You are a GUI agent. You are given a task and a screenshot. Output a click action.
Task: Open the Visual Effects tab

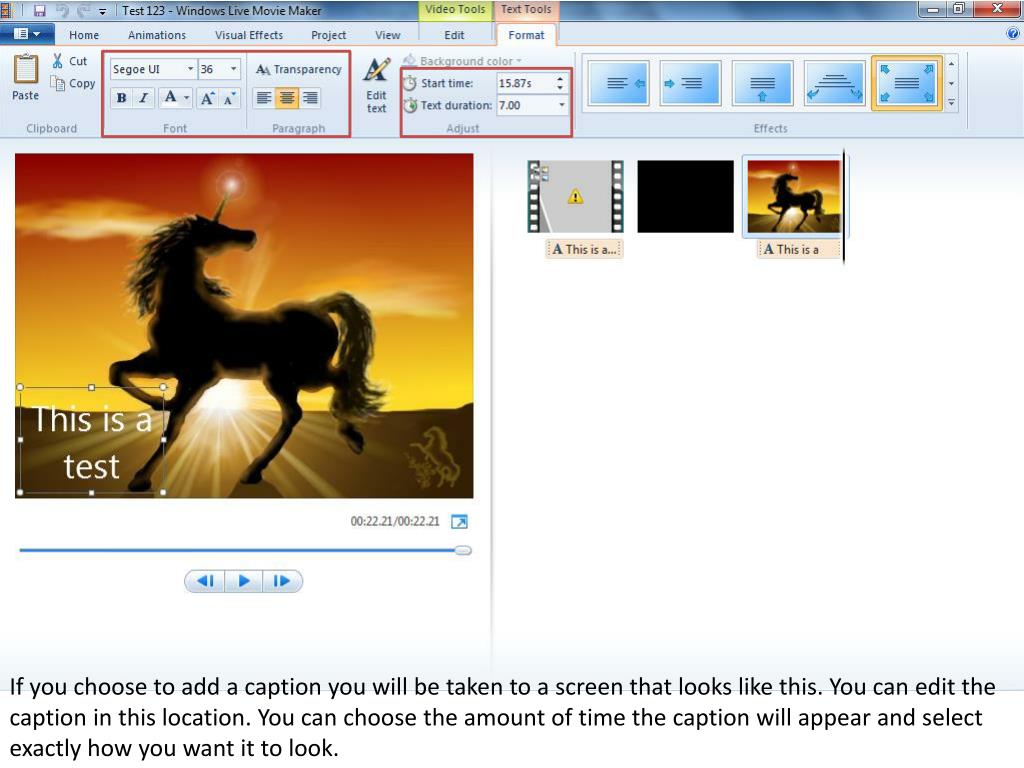click(249, 35)
